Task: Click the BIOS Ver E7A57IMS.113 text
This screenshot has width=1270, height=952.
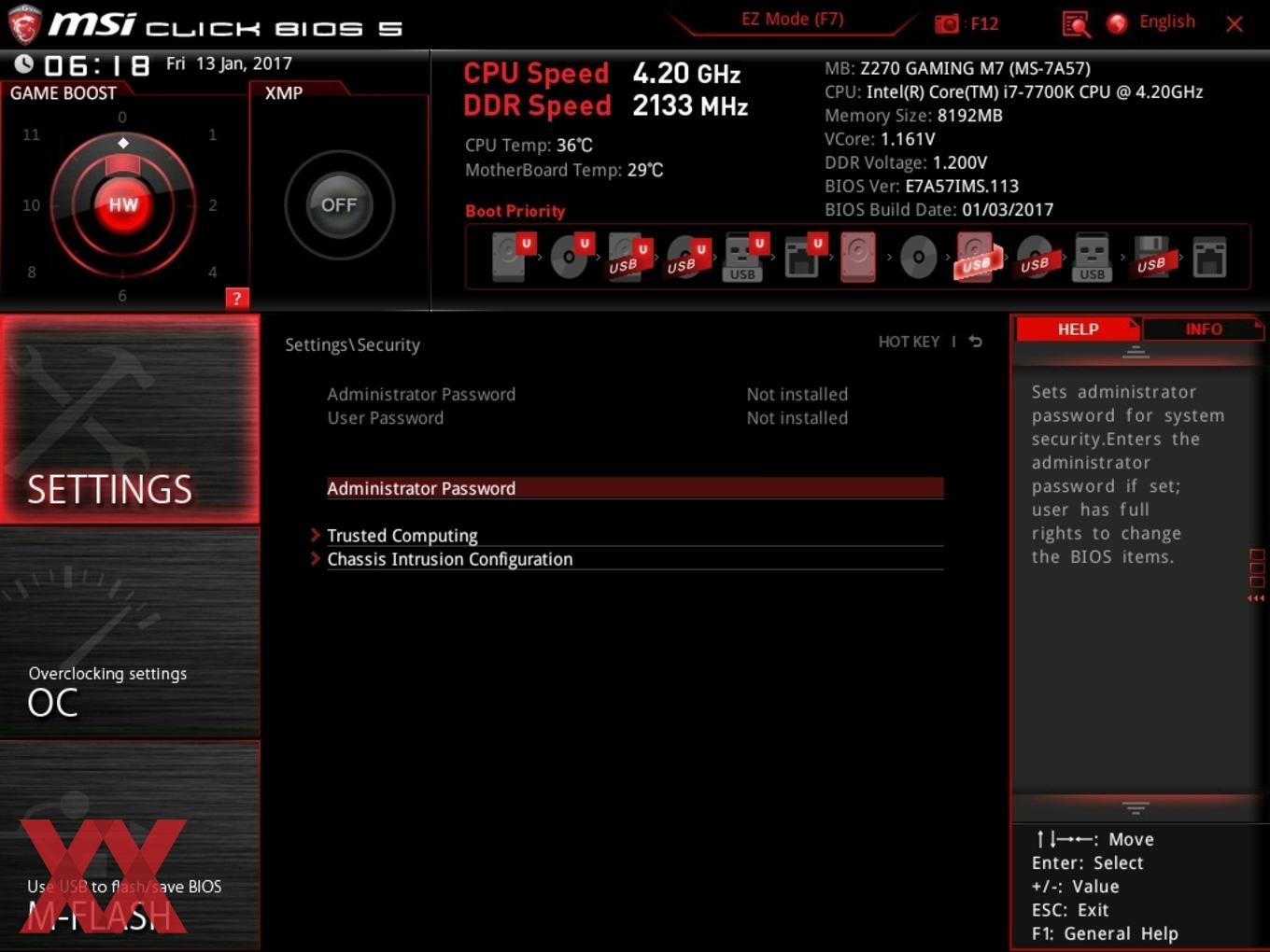Action: coord(921,186)
